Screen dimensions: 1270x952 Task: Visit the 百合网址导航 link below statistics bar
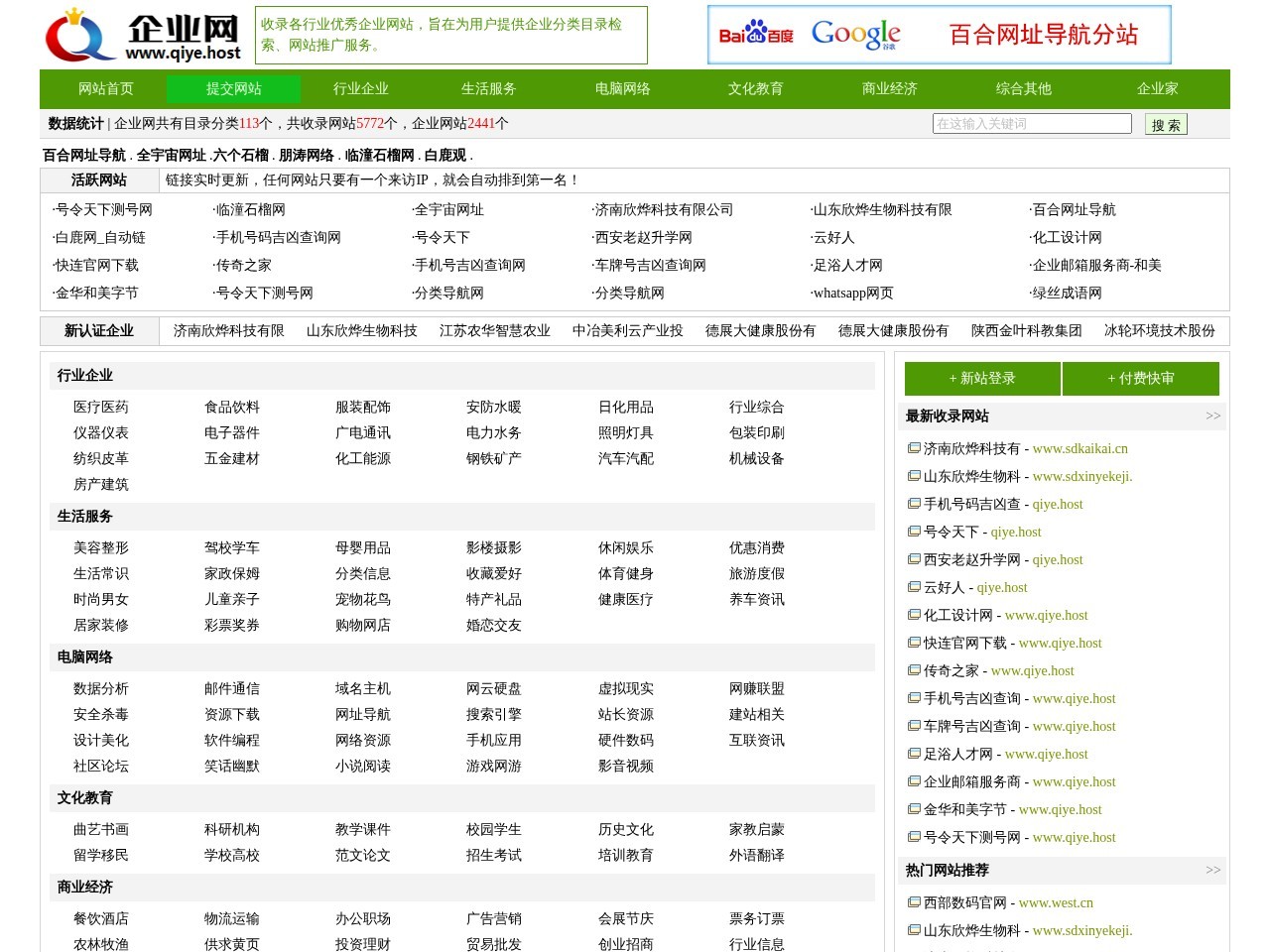[x=84, y=156]
